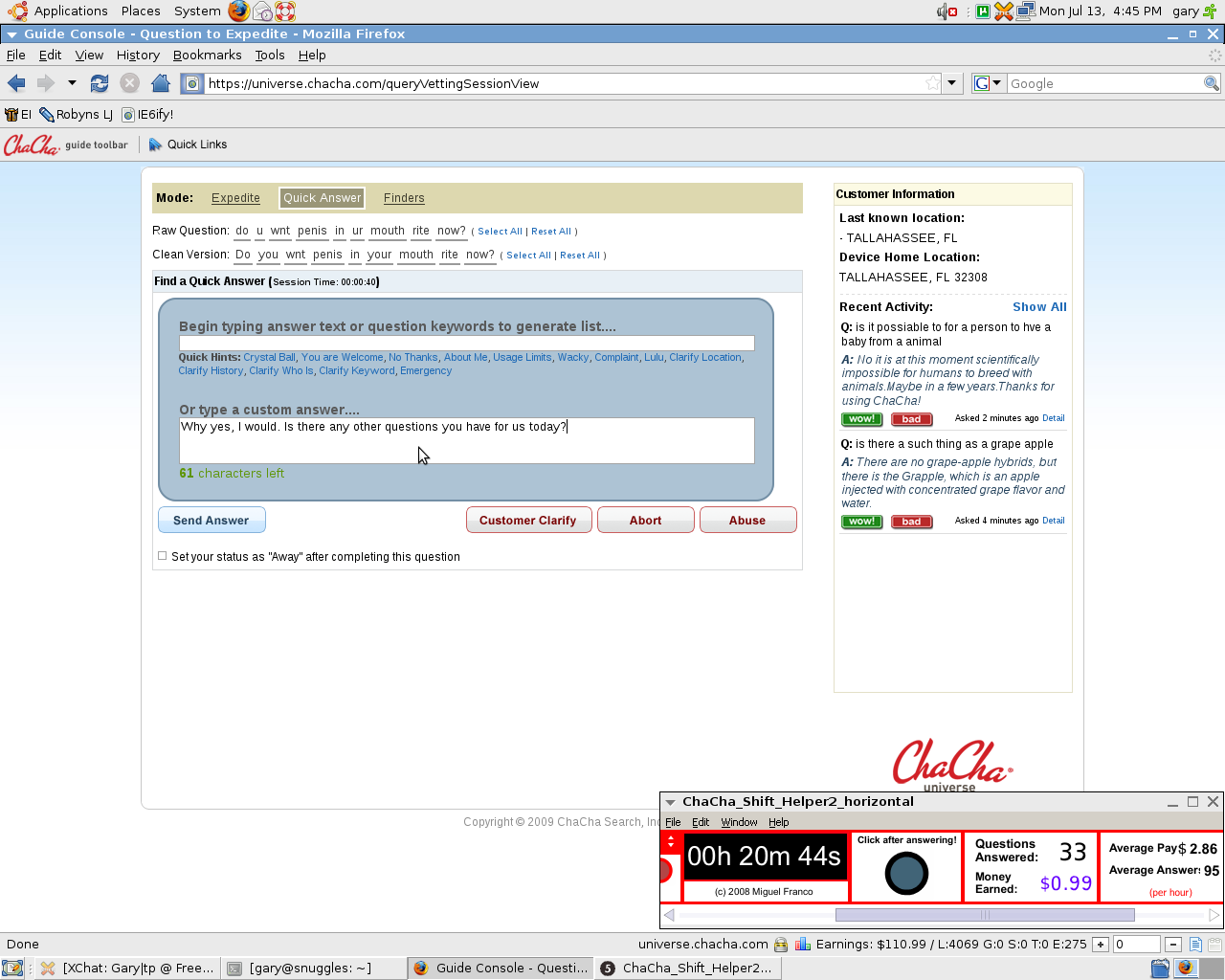Click Show All in Recent Activity
This screenshot has width=1225, height=980.
coord(1039,307)
